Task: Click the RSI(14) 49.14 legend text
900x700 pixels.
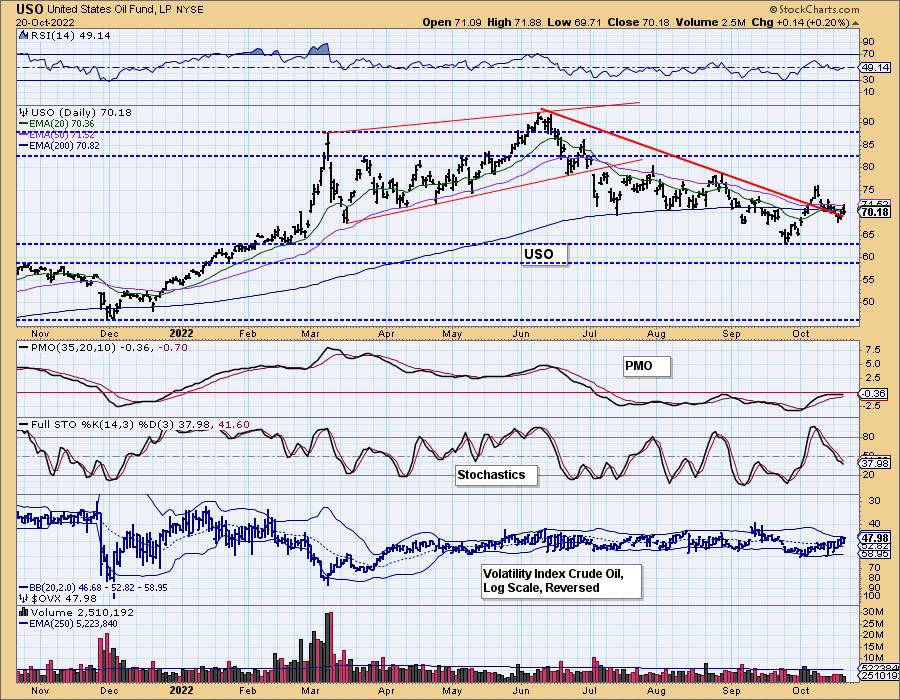Action: tap(71, 35)
